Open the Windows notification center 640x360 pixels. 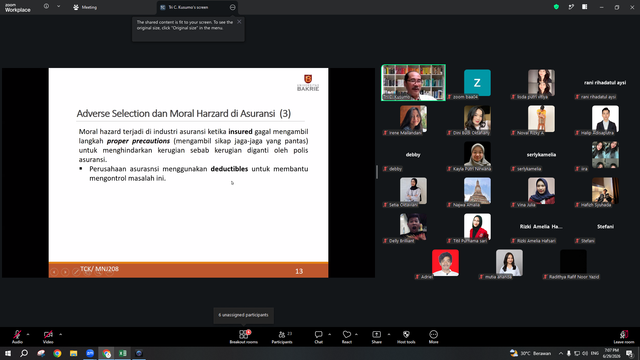pos(629,353)
